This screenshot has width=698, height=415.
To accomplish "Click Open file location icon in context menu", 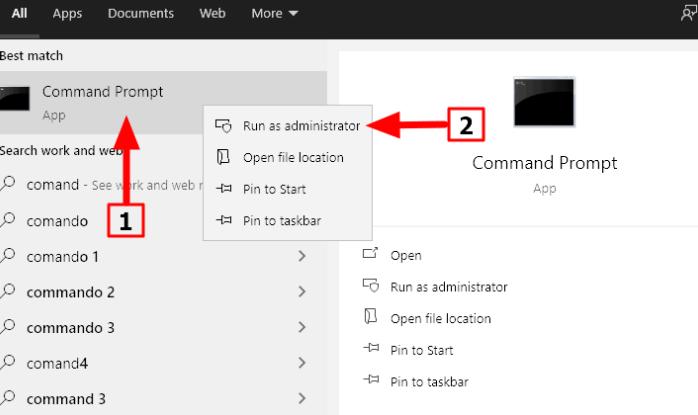I will [223, 157].
